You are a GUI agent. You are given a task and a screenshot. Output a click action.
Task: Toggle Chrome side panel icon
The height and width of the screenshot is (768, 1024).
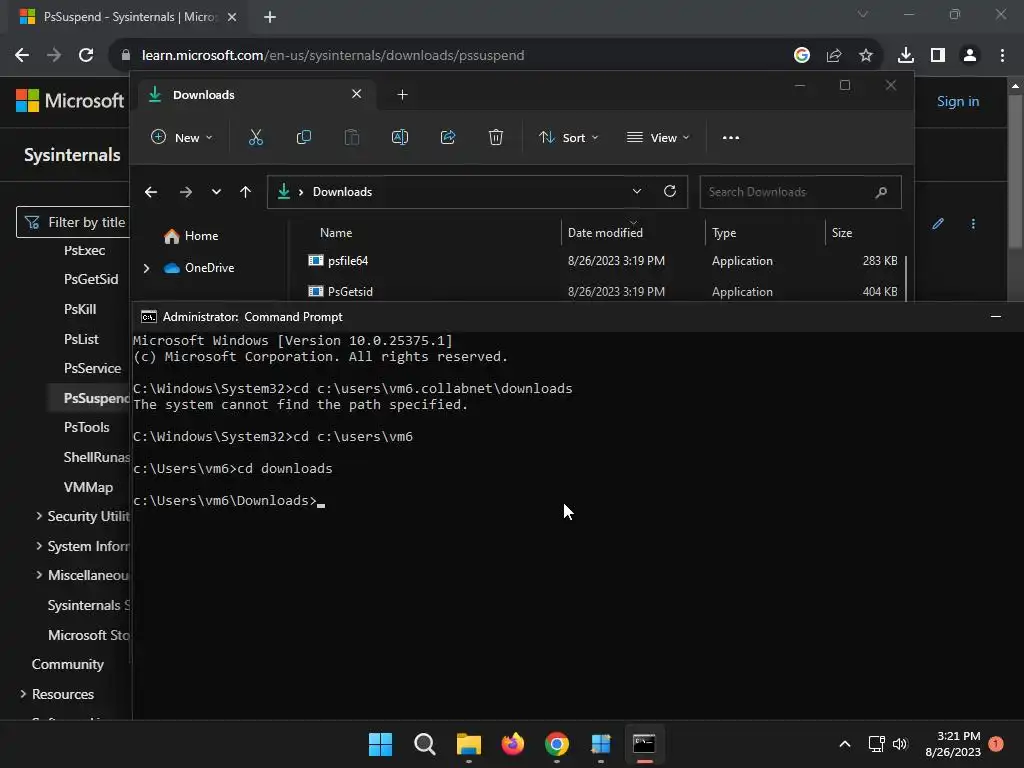tap(938, 56)
